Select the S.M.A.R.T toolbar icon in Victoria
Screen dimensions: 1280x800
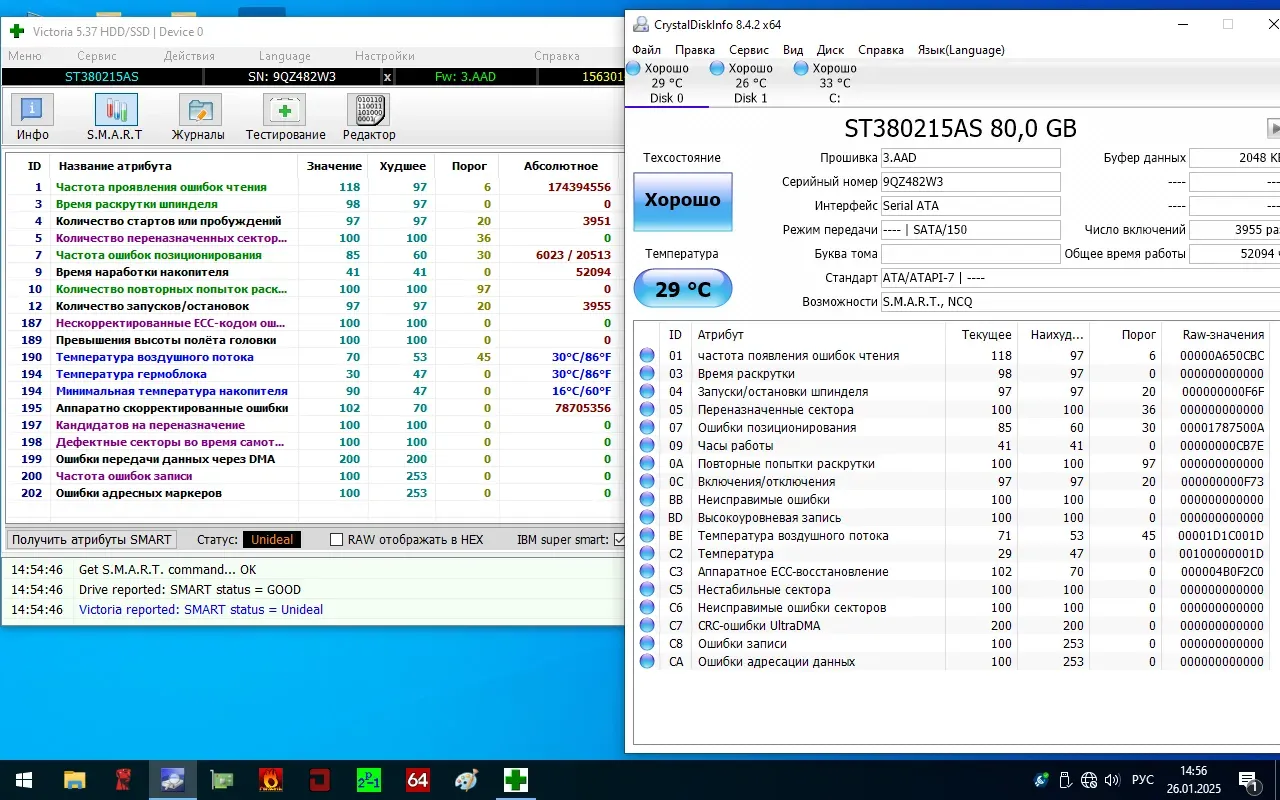tap(115, 118)
